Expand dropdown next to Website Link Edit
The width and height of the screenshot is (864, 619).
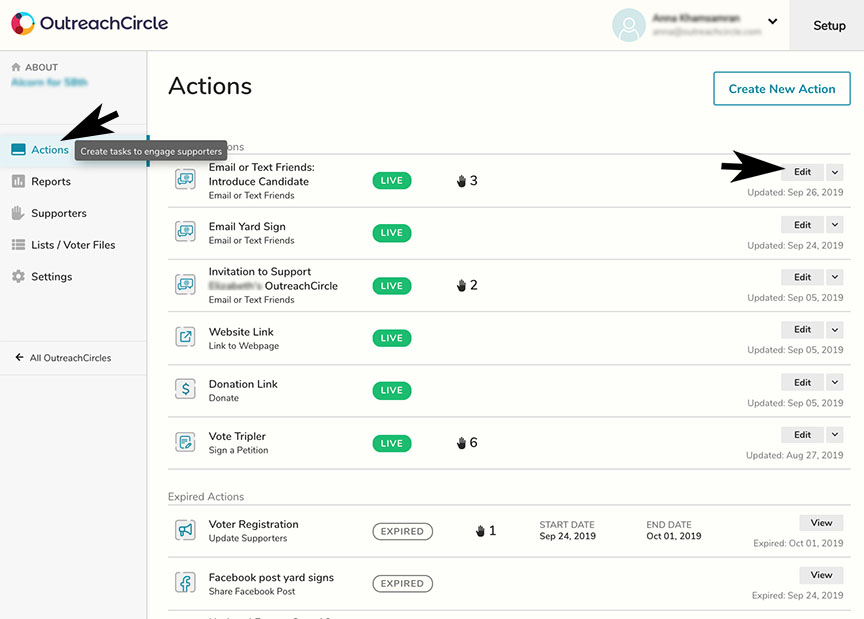click(x=835, y=329)
